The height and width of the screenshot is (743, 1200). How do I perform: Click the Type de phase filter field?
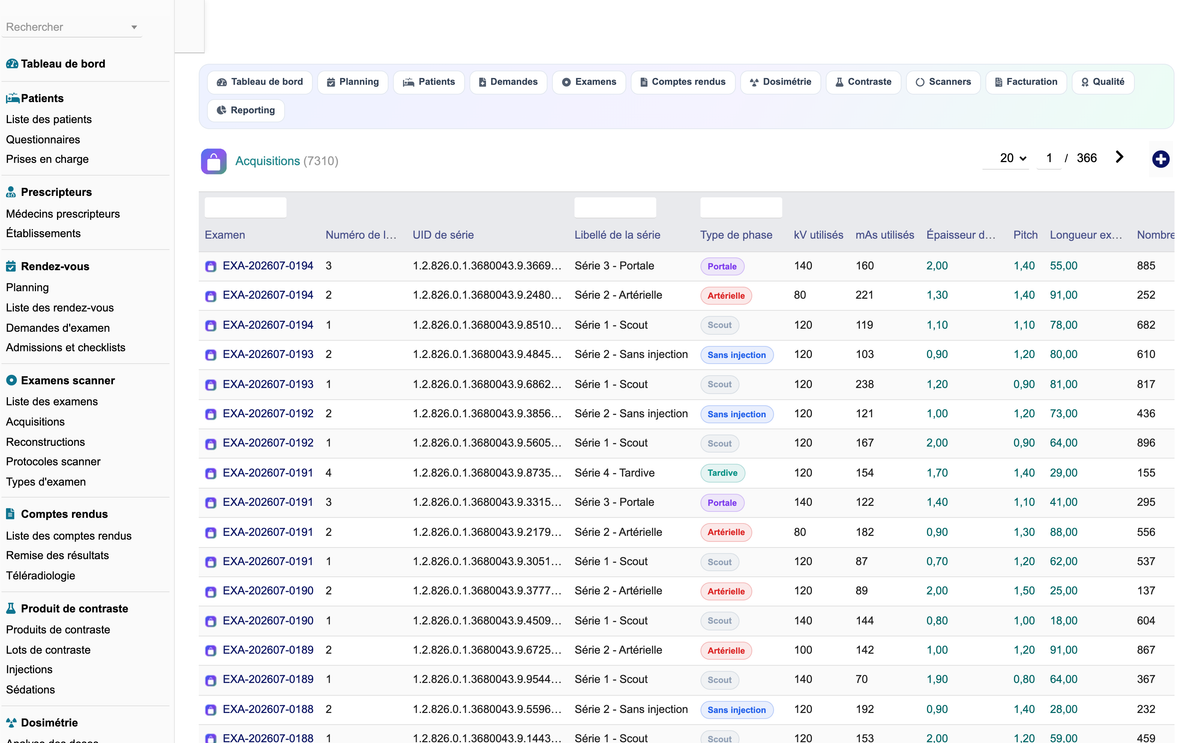pyautogui.click(x=741, y=207)
